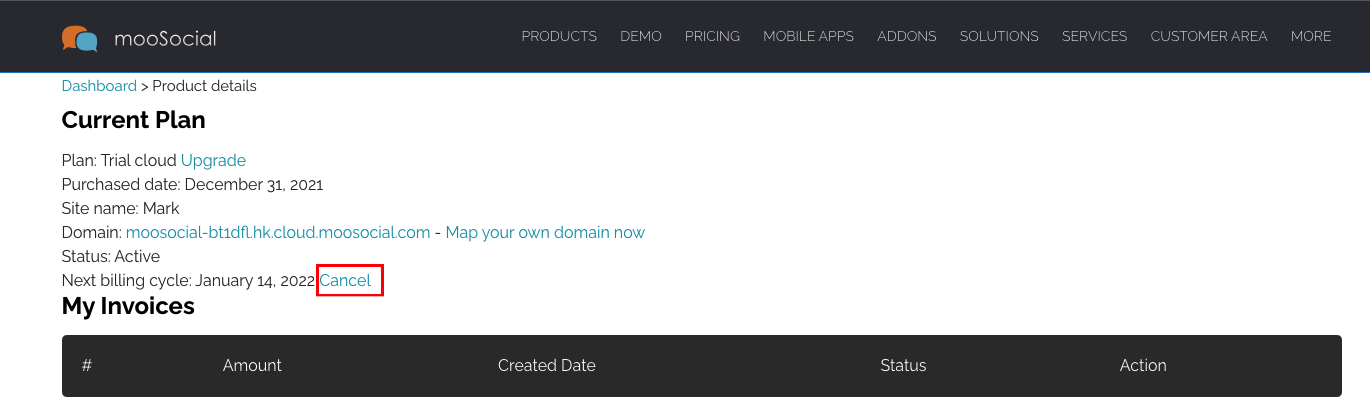Click the Created Date column header

tap(547, 365)
